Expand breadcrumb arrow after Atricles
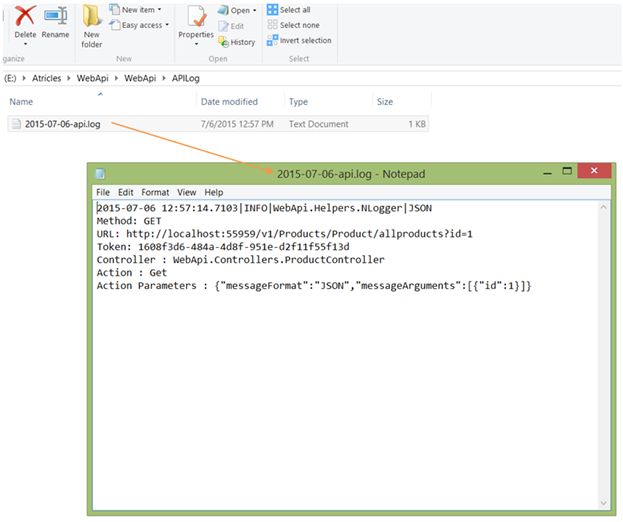 (69, 78)
